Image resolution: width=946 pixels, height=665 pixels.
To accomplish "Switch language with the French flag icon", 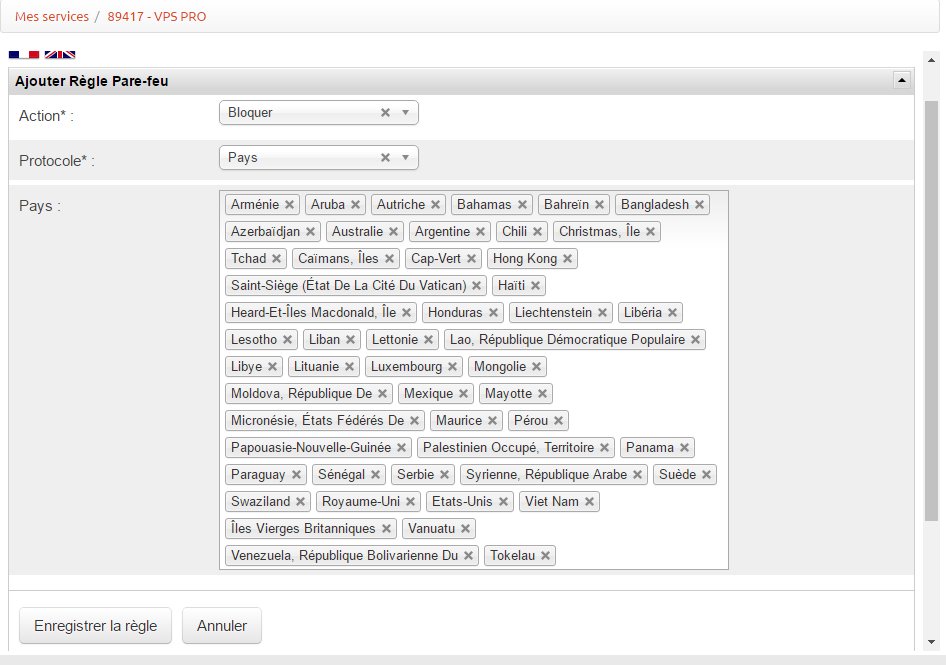I will [24, 55].
